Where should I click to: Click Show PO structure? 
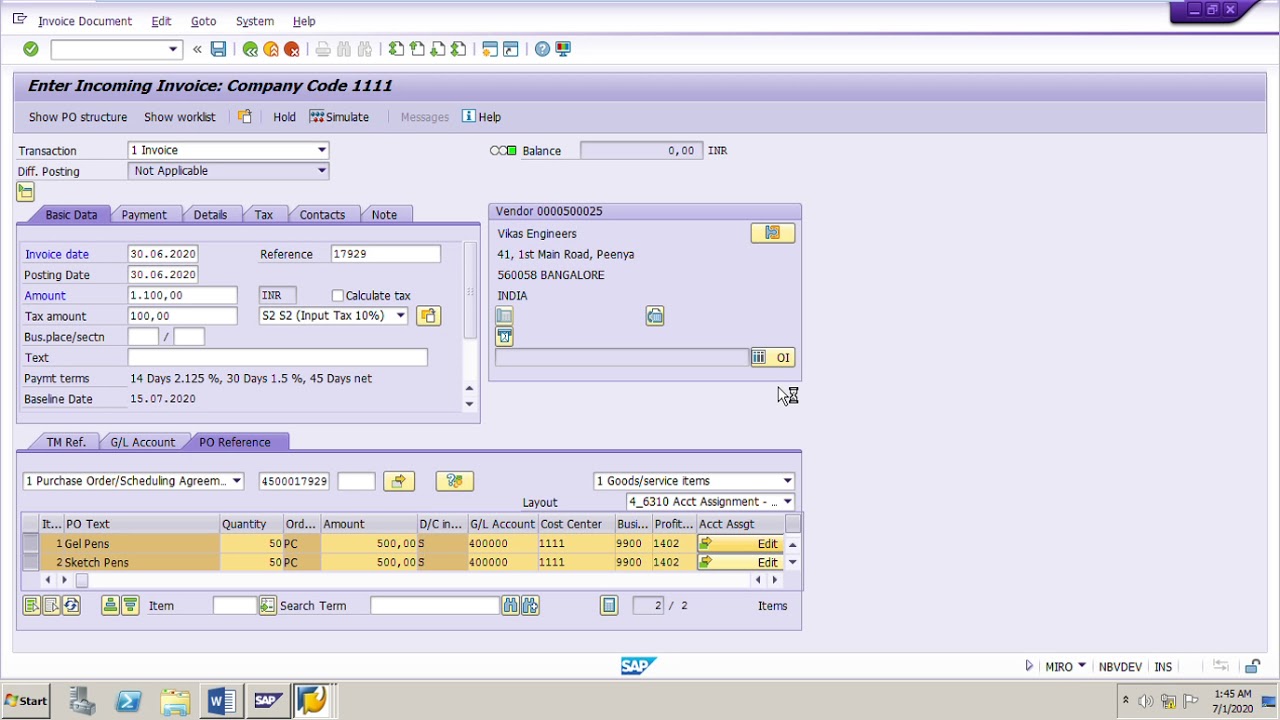point(78,117)
